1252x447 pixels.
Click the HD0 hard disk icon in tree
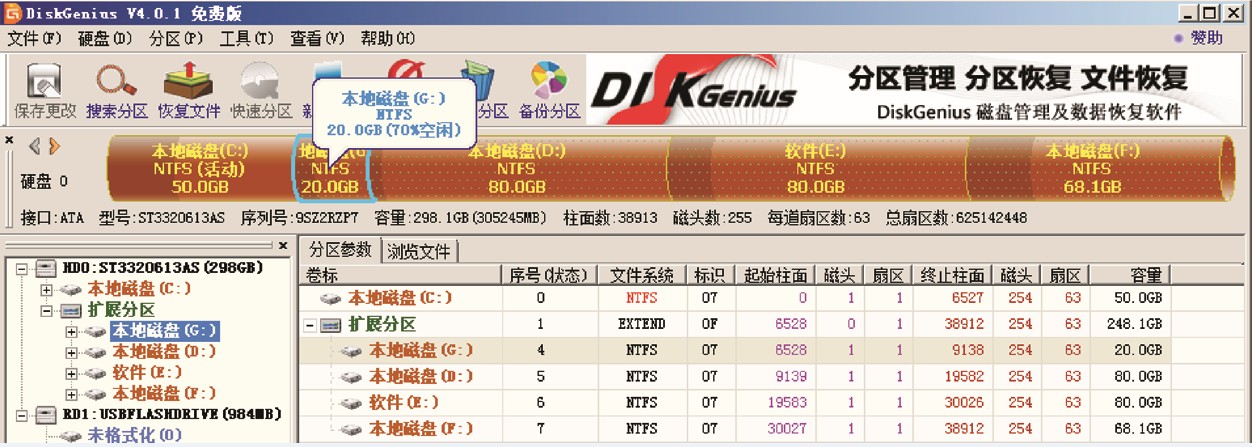pos(46,268)
